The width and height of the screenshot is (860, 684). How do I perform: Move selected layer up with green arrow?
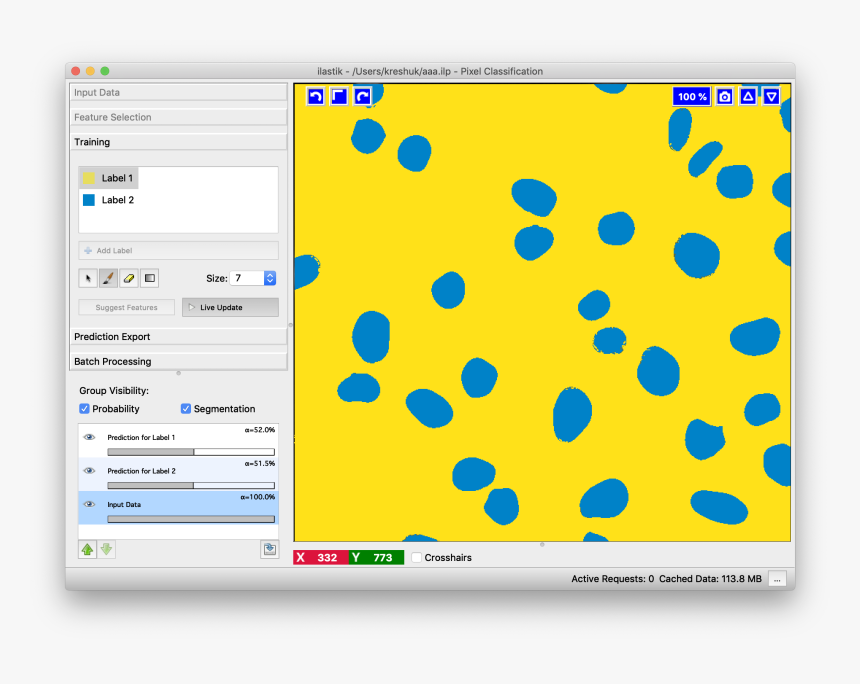[x=86, y=549]
